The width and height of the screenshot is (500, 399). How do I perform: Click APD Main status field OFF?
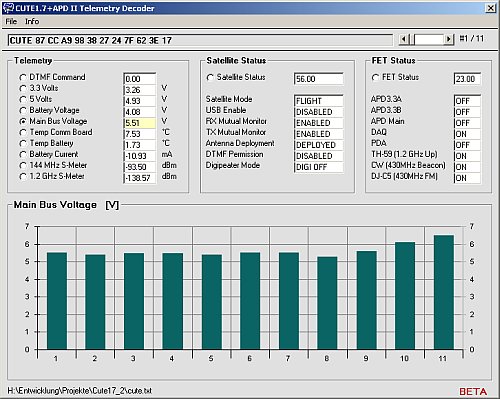467,123
